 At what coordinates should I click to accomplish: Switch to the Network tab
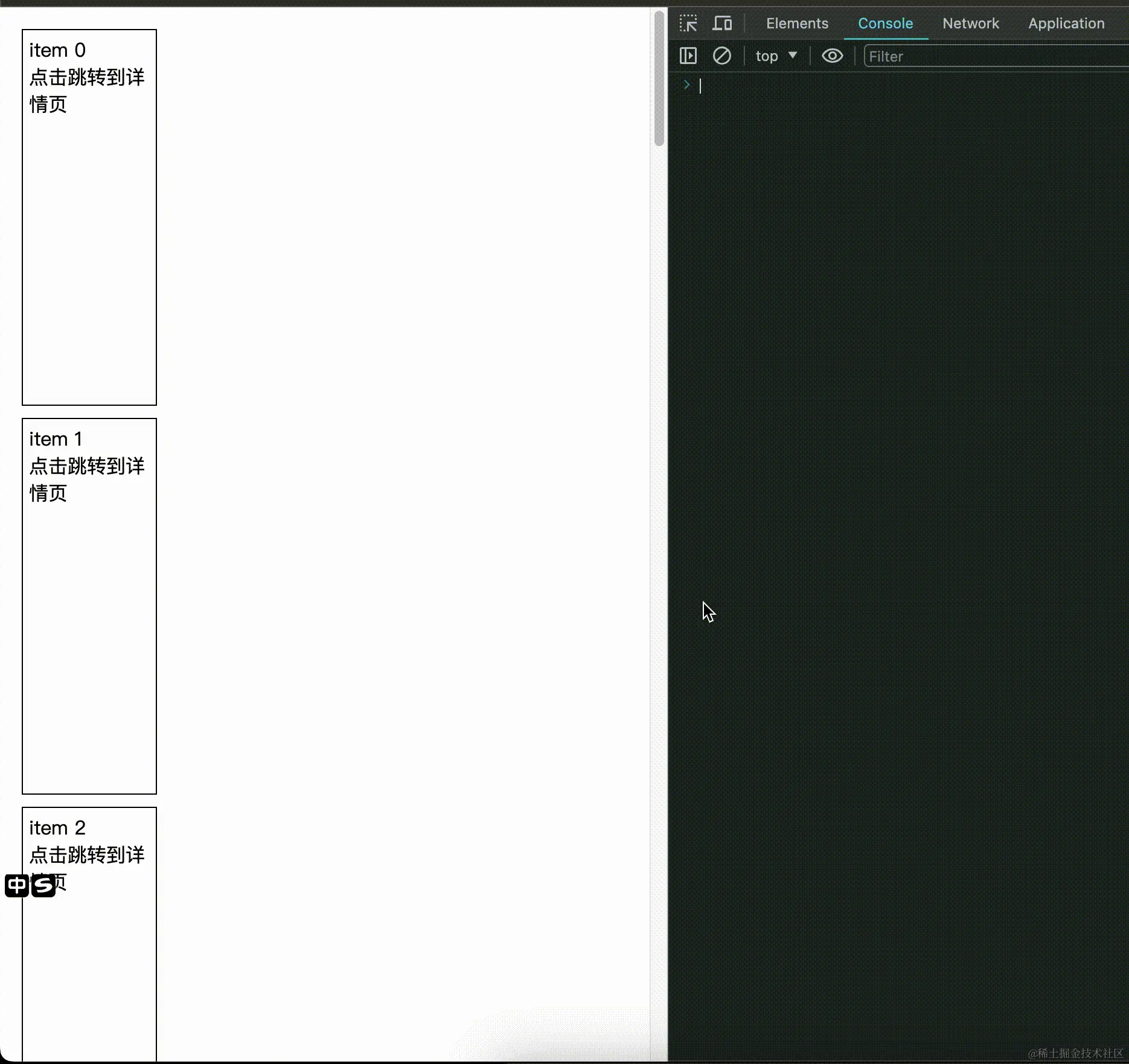970,23
